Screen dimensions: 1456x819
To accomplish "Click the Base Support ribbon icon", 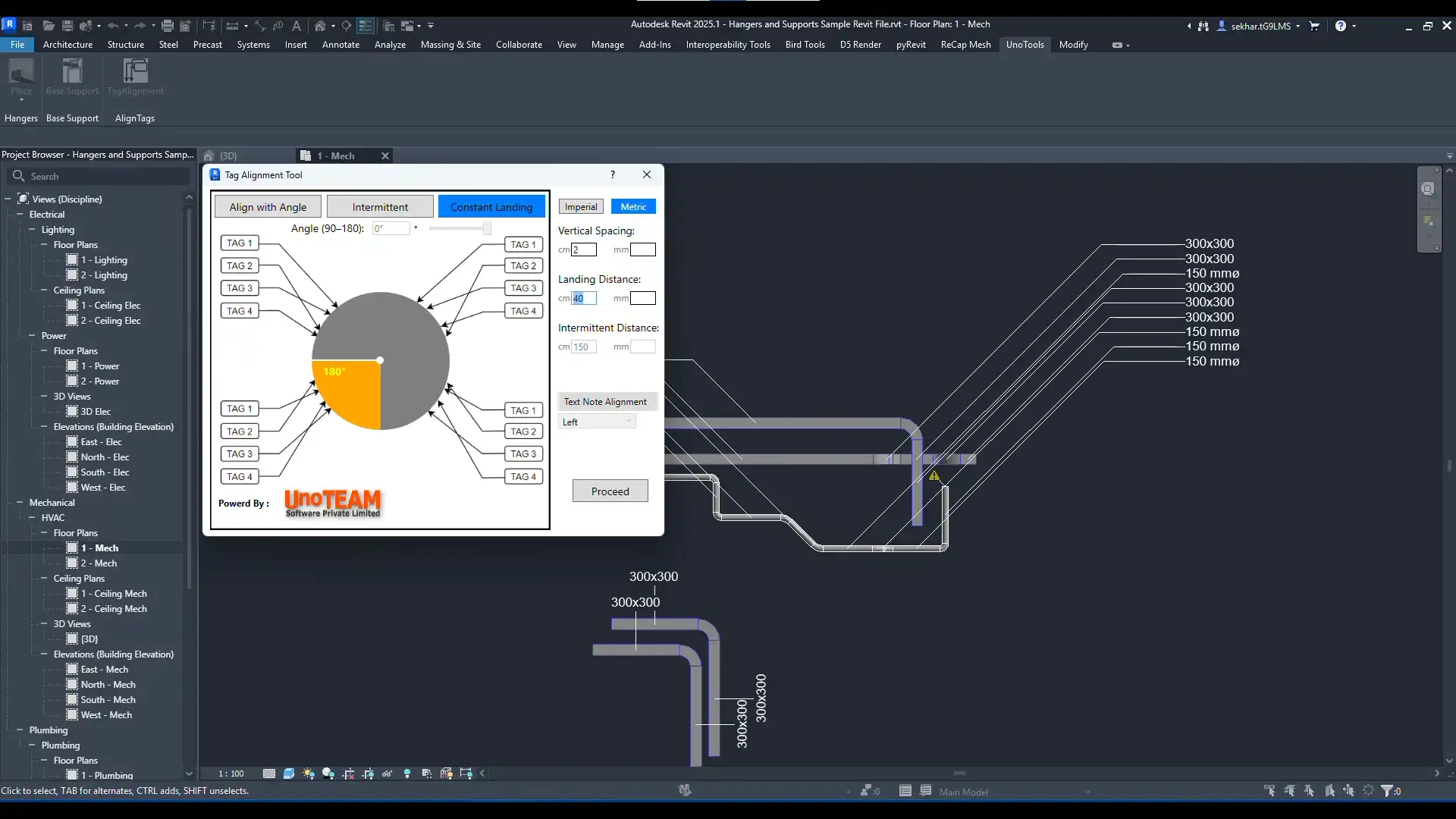I will (72, 72).
